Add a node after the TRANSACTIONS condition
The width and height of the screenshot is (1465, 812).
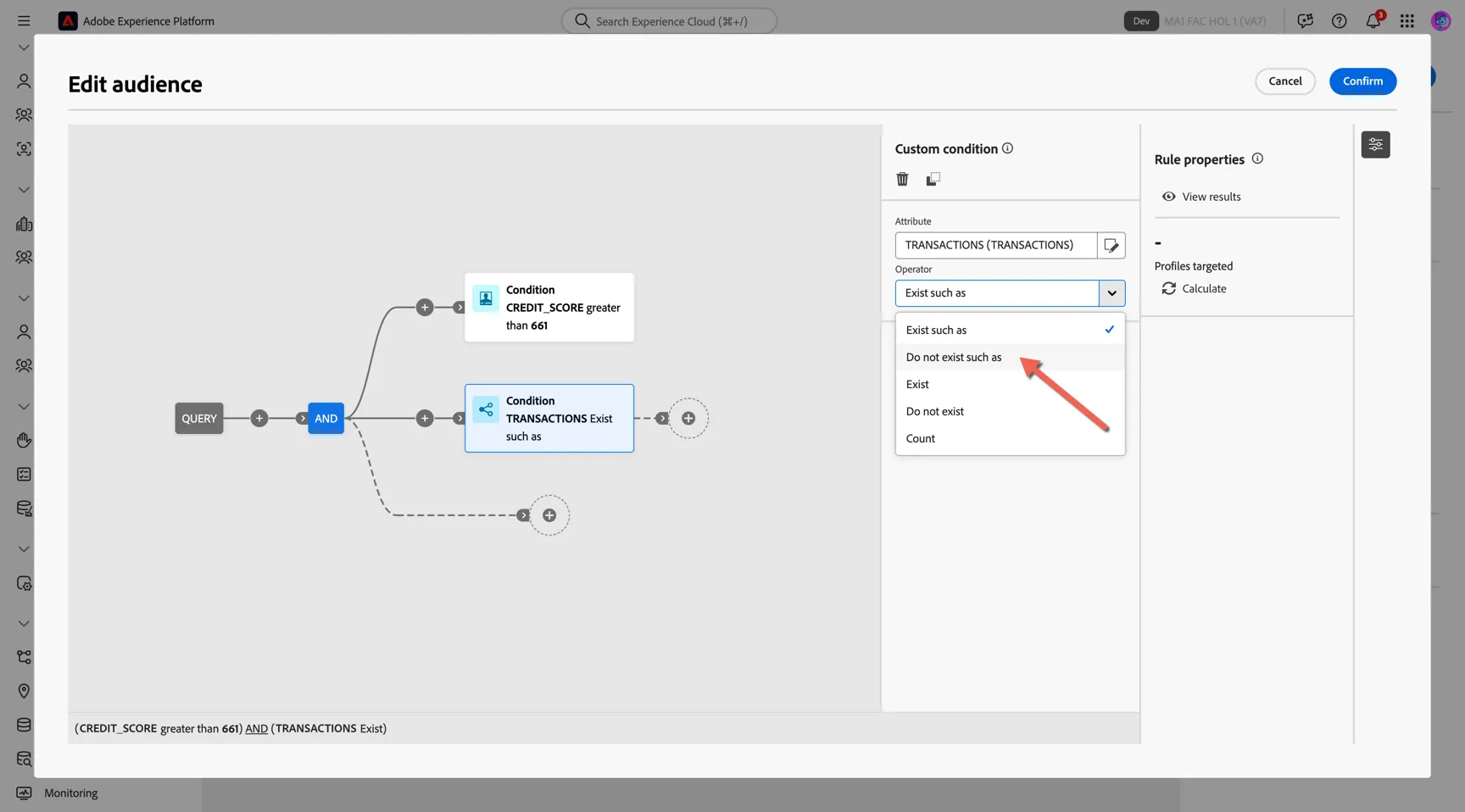click(688, 418)
